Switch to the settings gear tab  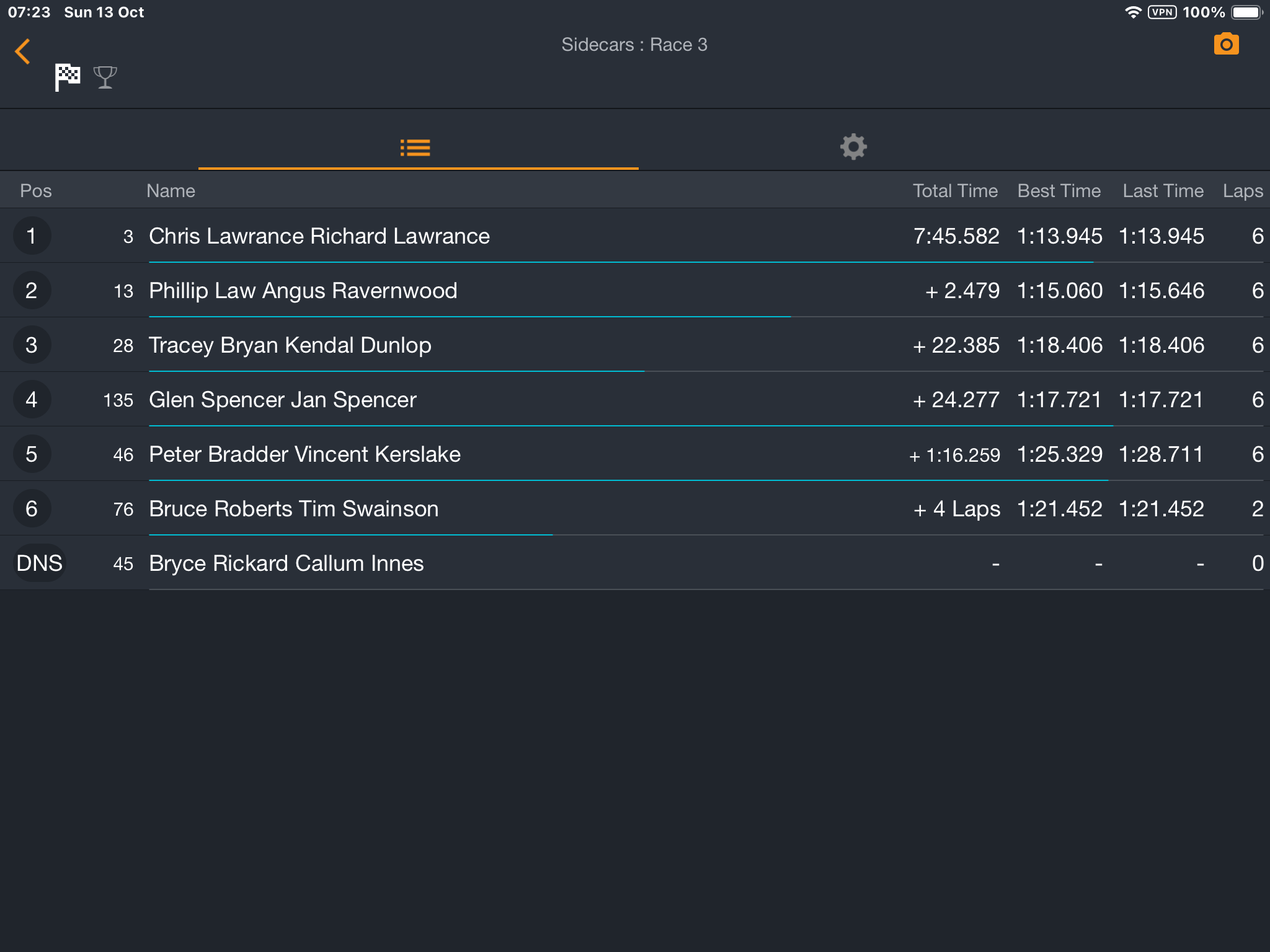[853, 148]
